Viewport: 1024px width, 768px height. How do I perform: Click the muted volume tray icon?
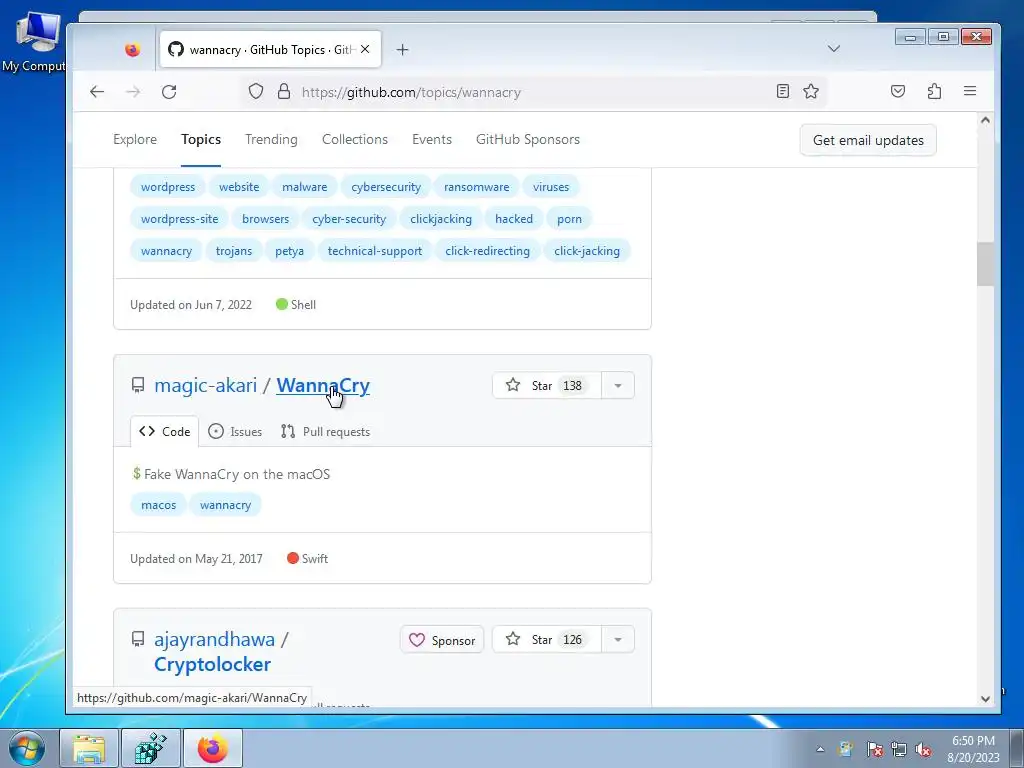pyautogui.click(x=923, y=749)
